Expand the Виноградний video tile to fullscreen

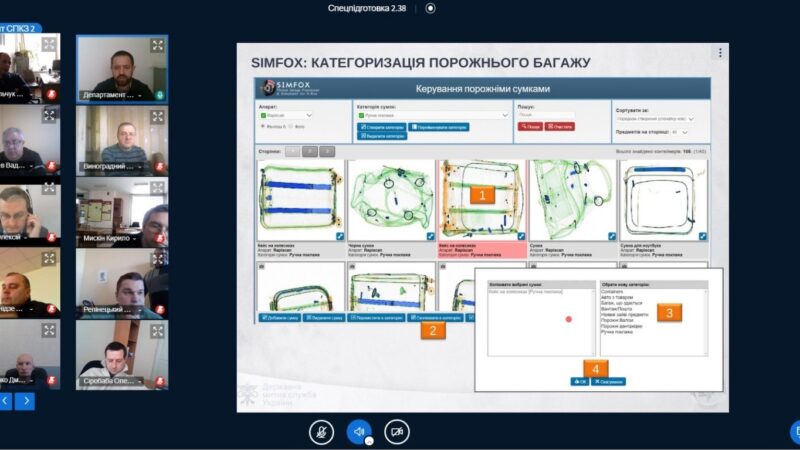tap(158, 117)
